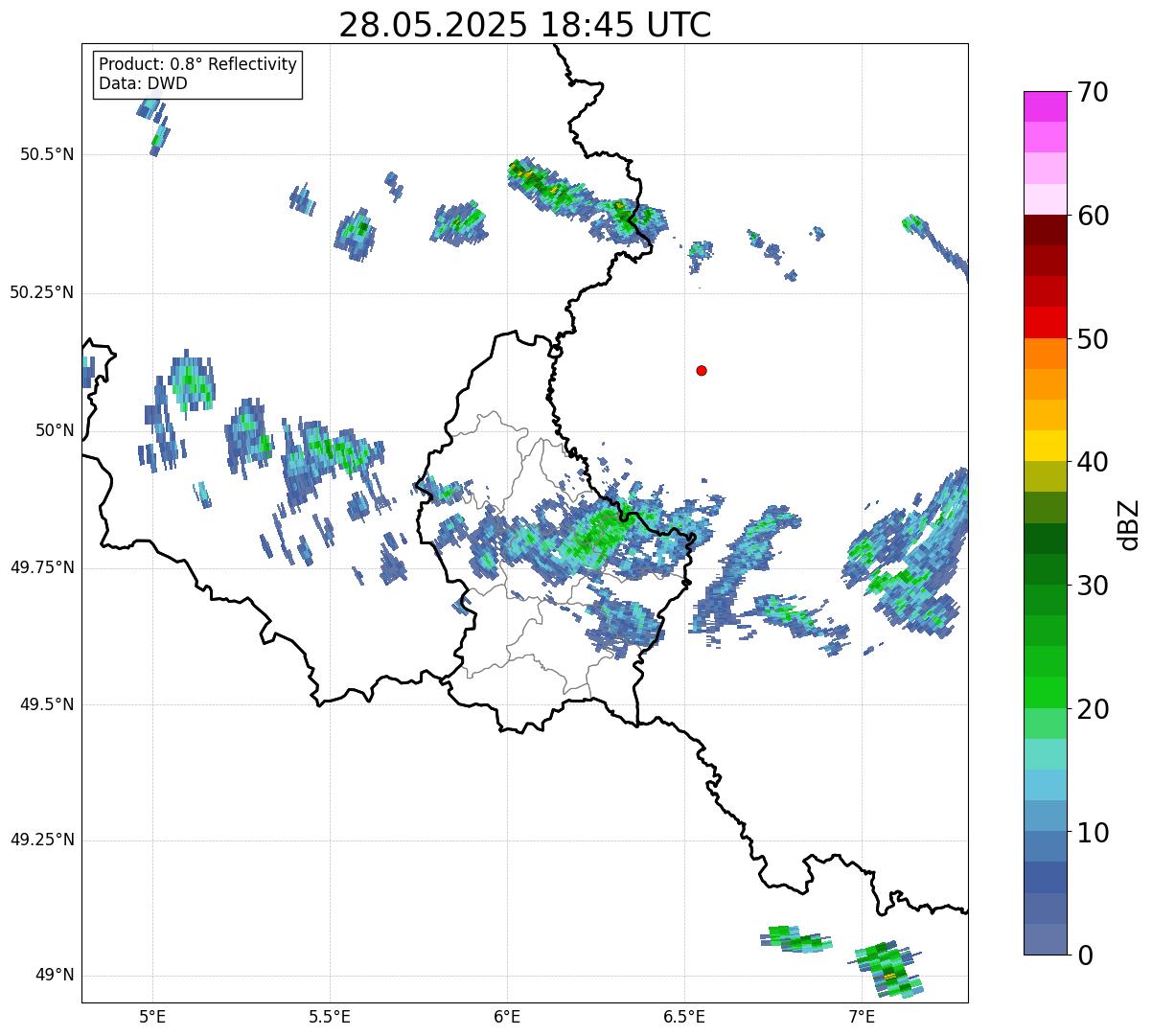The width and height of the screenshot is (1152, 1036).
Task: Click the 6°E longitude label
Action: pos(507,1016)
